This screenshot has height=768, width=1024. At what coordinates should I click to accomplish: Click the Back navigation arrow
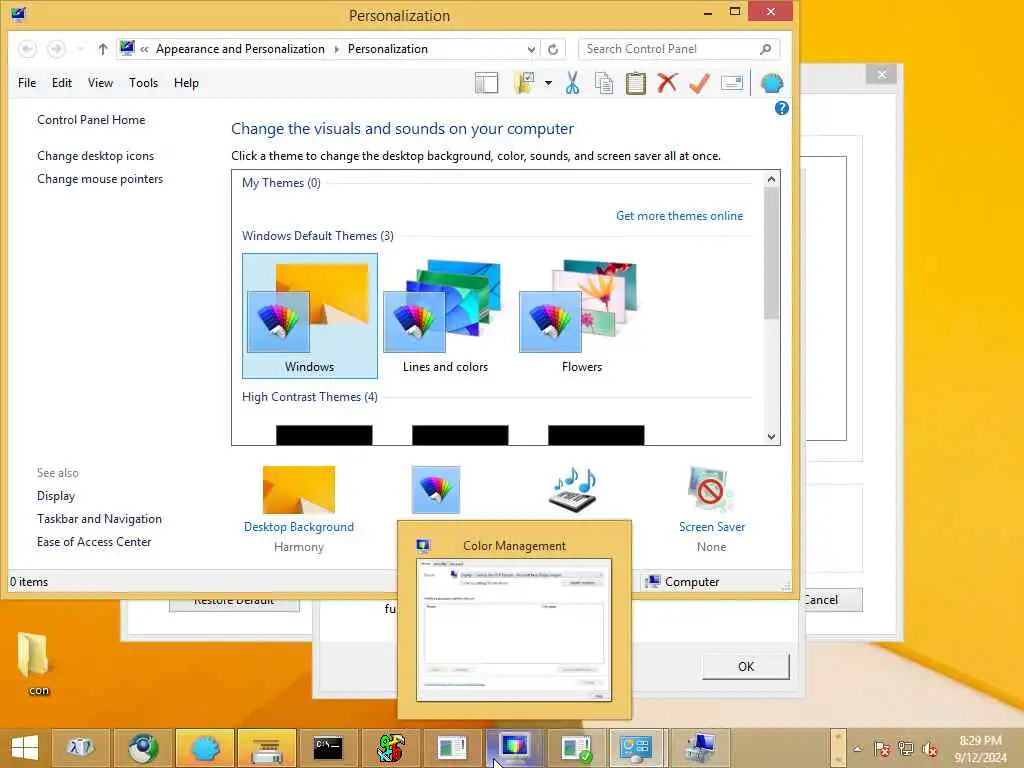point(27,49)
